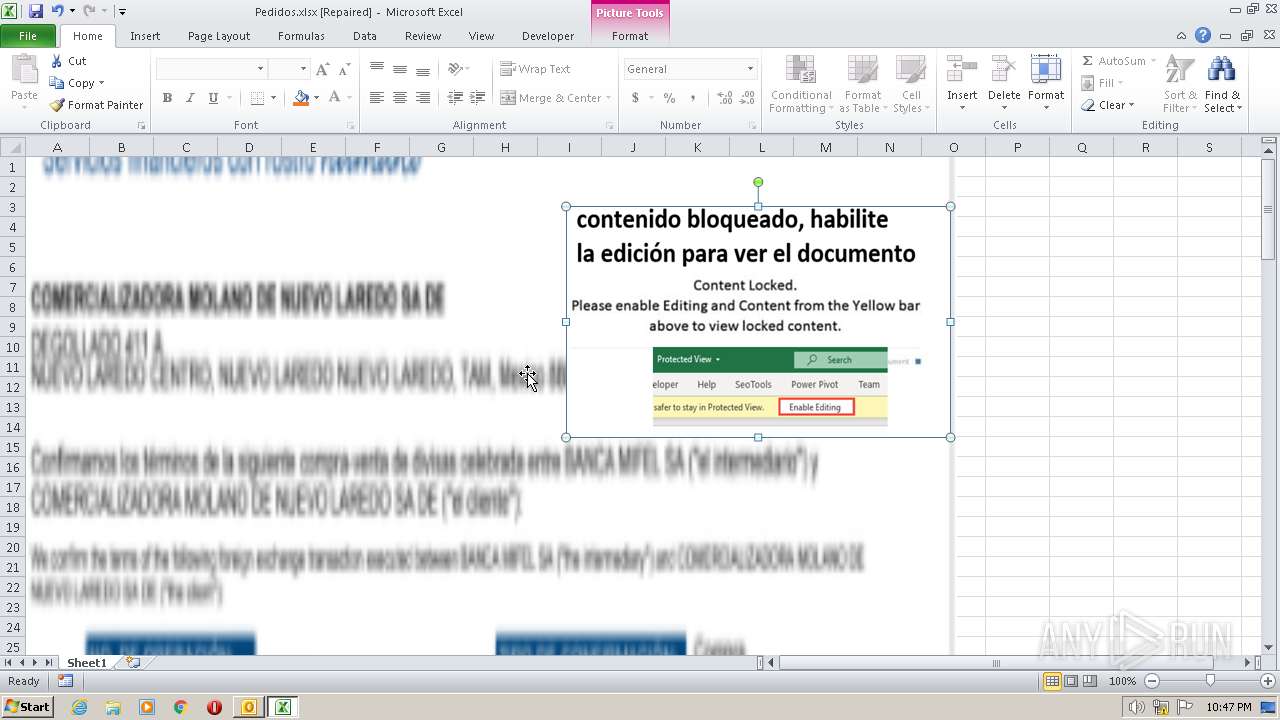
Task: Click the Orientation text rotation icon
Action: pyautogui.click(x=455, y=69)
